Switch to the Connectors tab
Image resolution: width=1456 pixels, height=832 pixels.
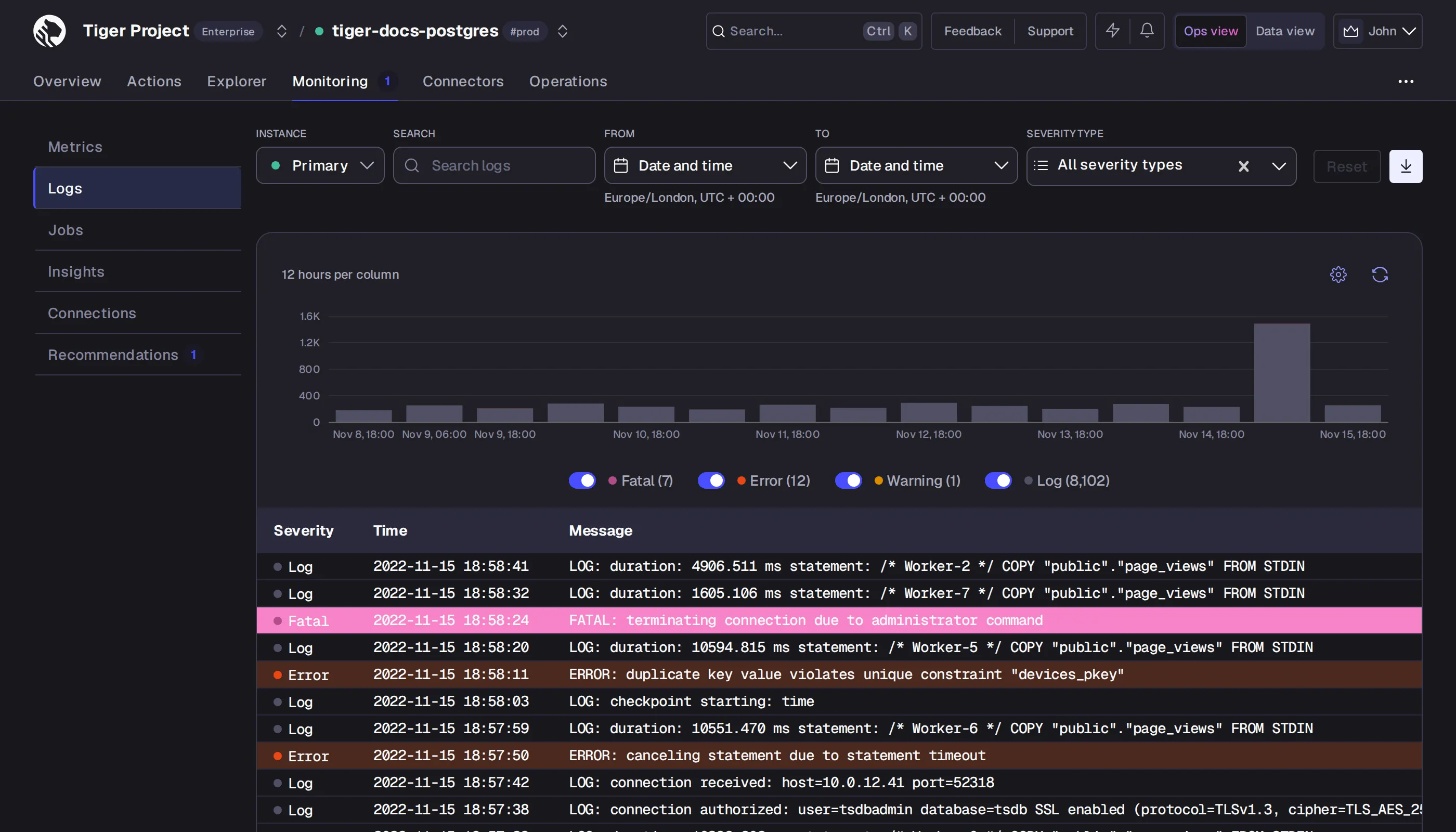coord(463,81)
